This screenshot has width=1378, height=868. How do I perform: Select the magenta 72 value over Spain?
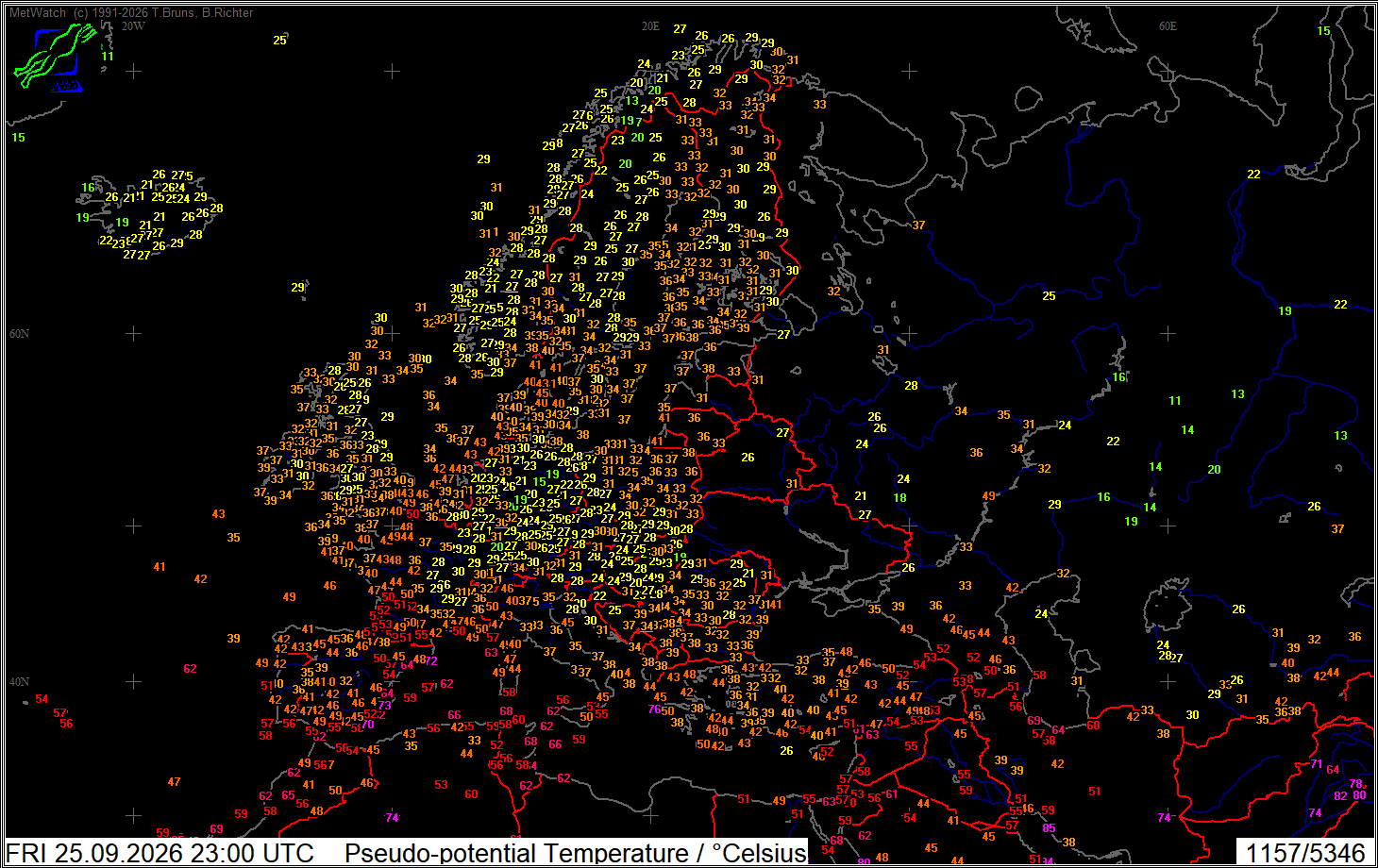(x=431, y=661)
